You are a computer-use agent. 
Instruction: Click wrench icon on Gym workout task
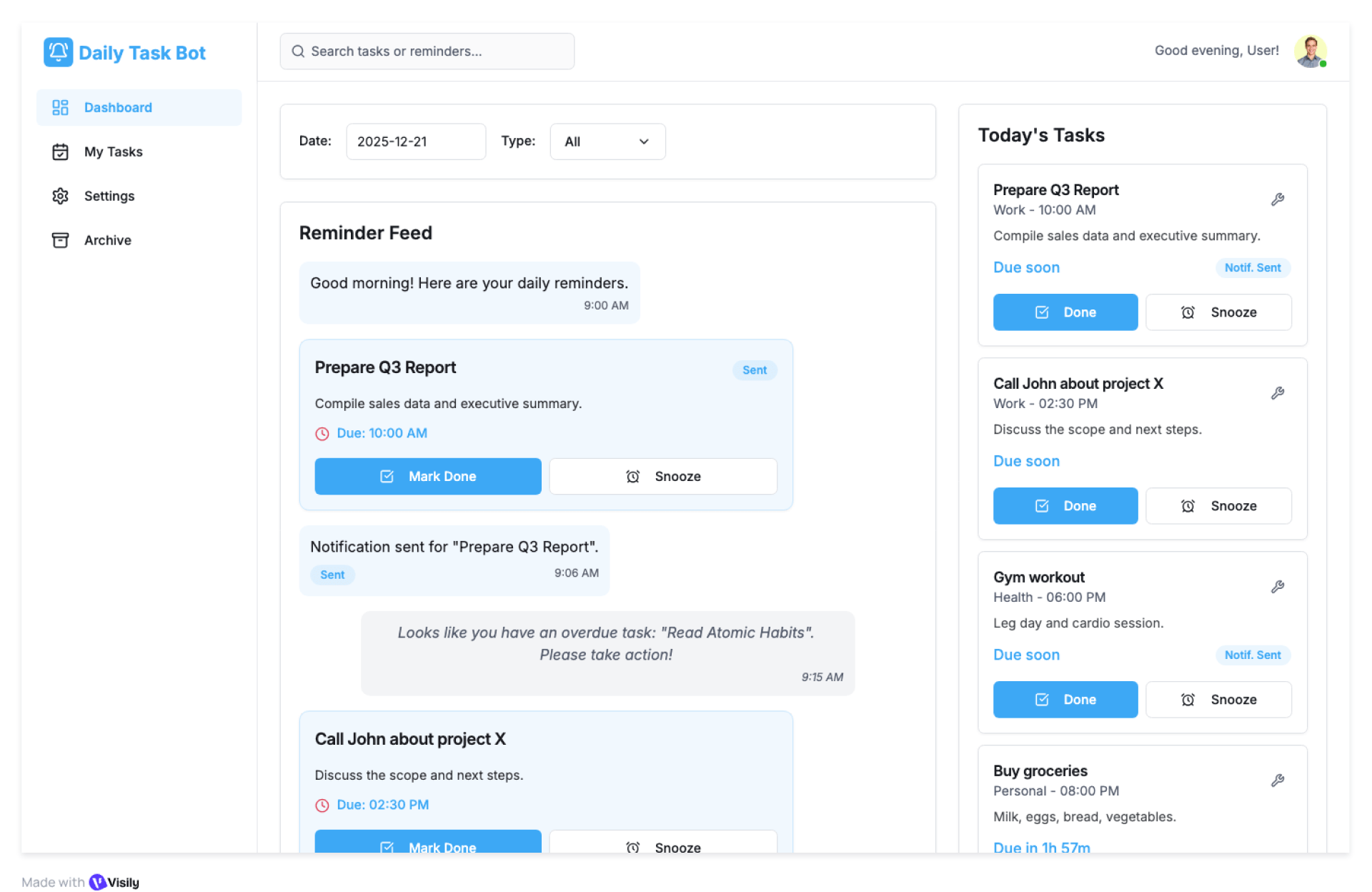point(1277,587)
